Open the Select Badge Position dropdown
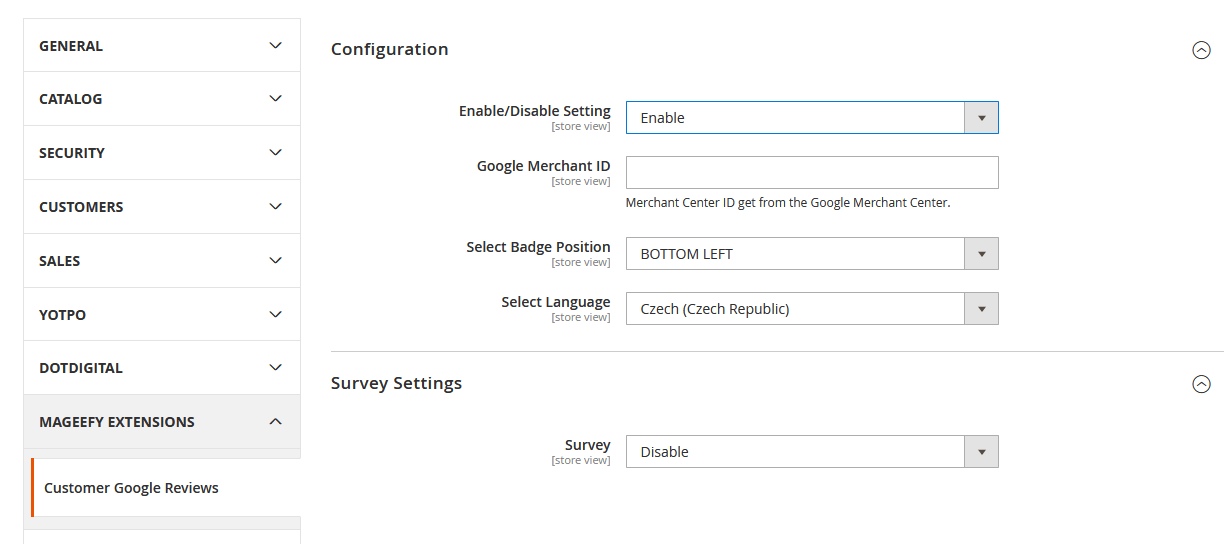1225x544 pixels. click(811, 254)
